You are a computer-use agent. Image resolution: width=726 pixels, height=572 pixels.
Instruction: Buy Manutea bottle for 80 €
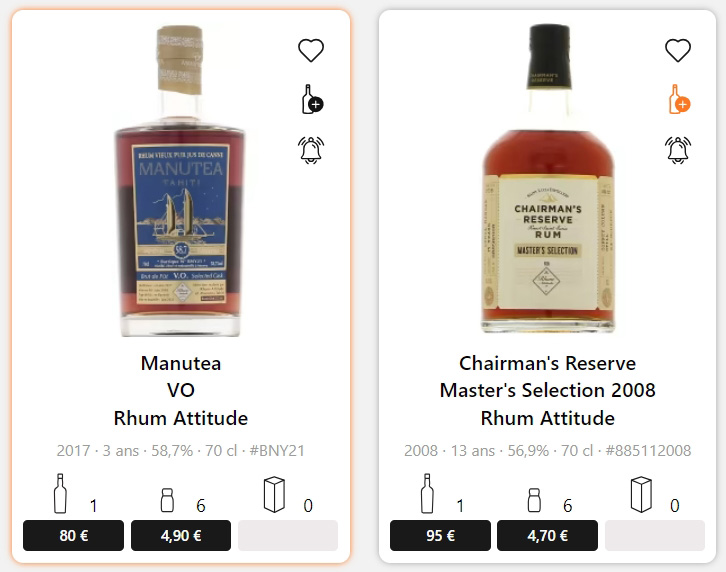[73, 535]
